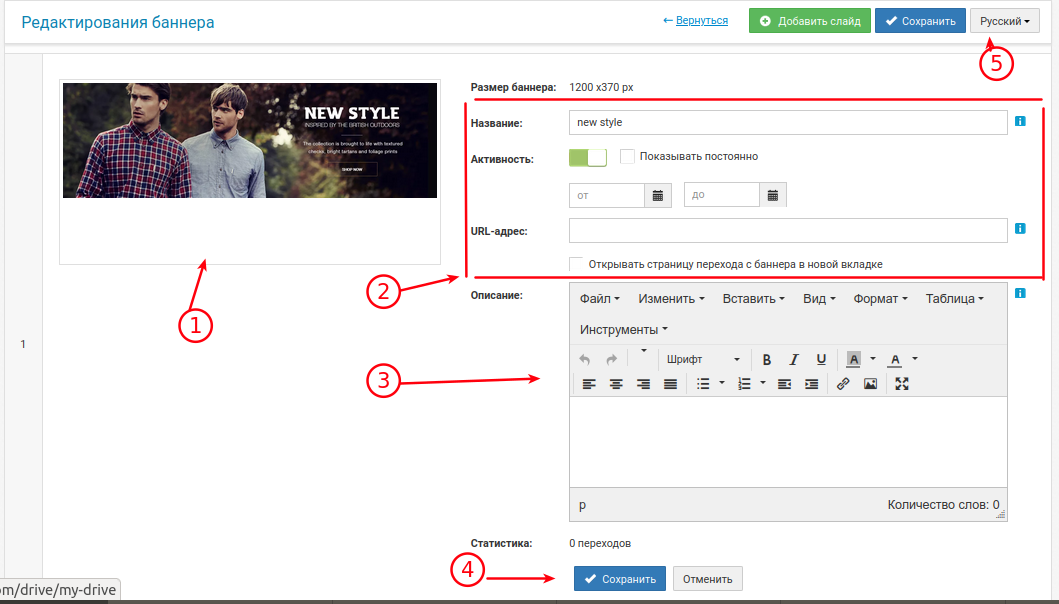Justify text in the editor
The height and width of the screenshot is (604, 1059).
pos(670,384)
